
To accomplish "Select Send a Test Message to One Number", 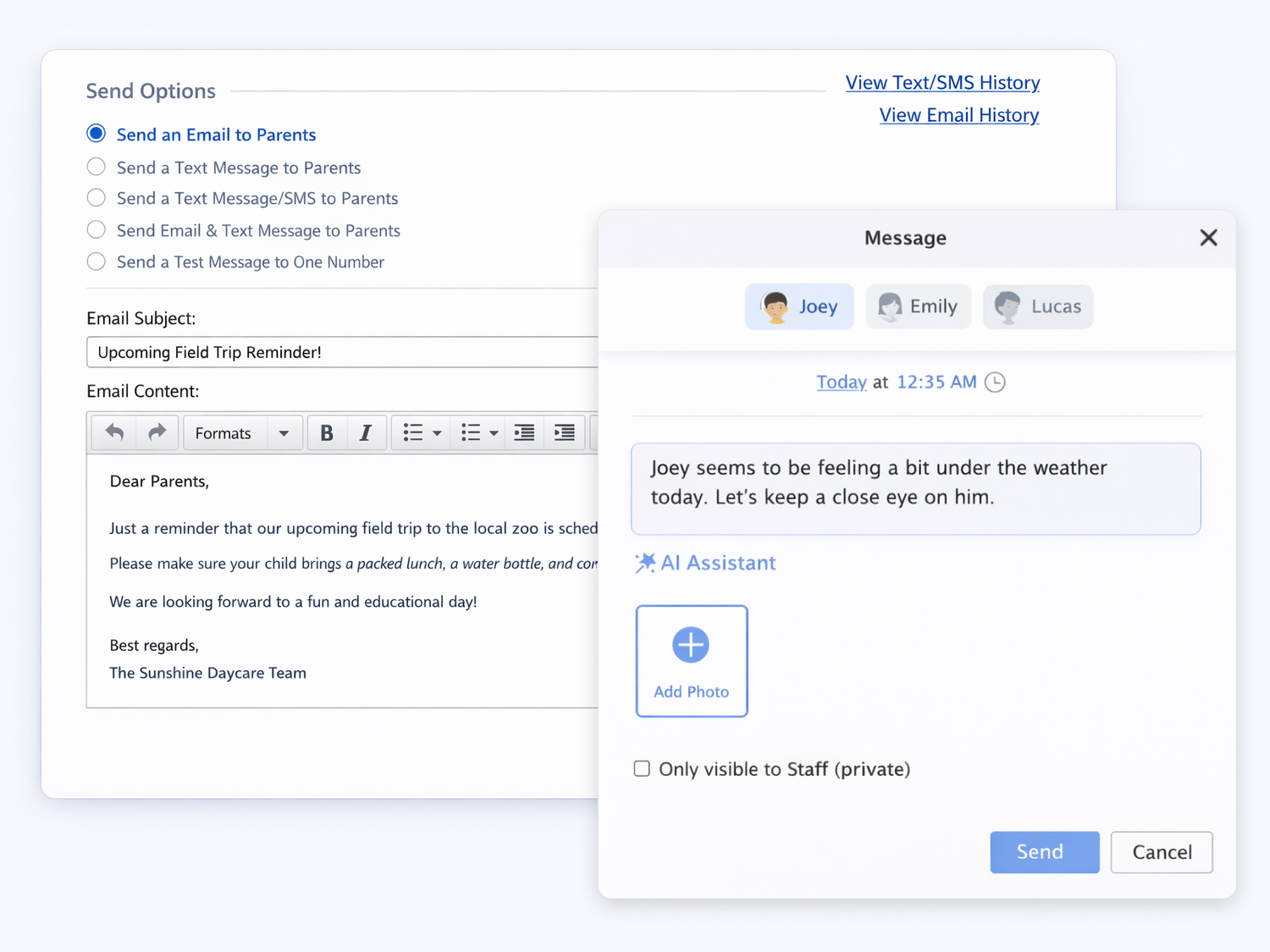I will (97, 261).
